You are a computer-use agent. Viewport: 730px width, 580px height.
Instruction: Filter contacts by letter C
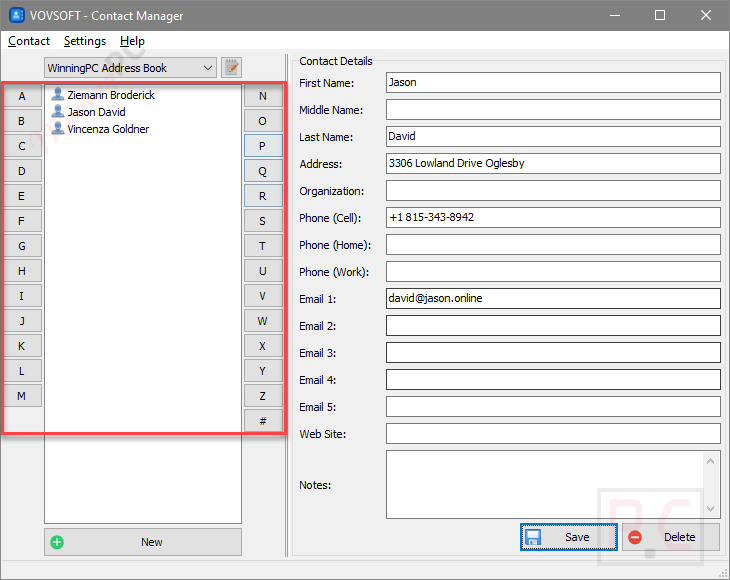click(22, 146)
